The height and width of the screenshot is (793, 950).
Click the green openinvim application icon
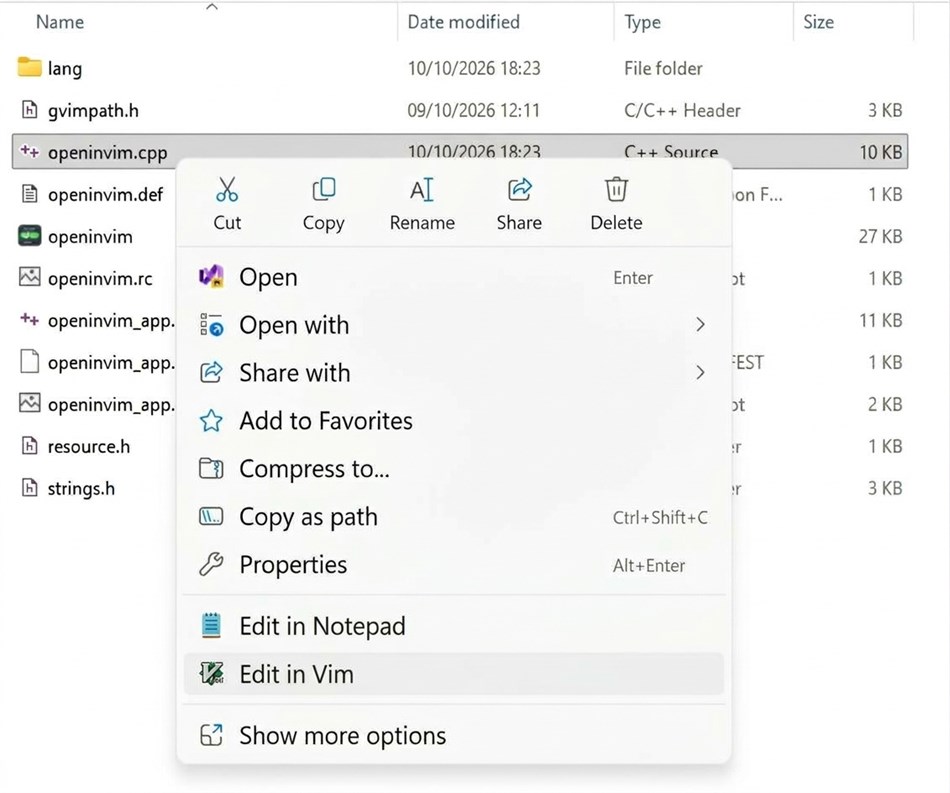pyautogui.click(x=29, y=235)
